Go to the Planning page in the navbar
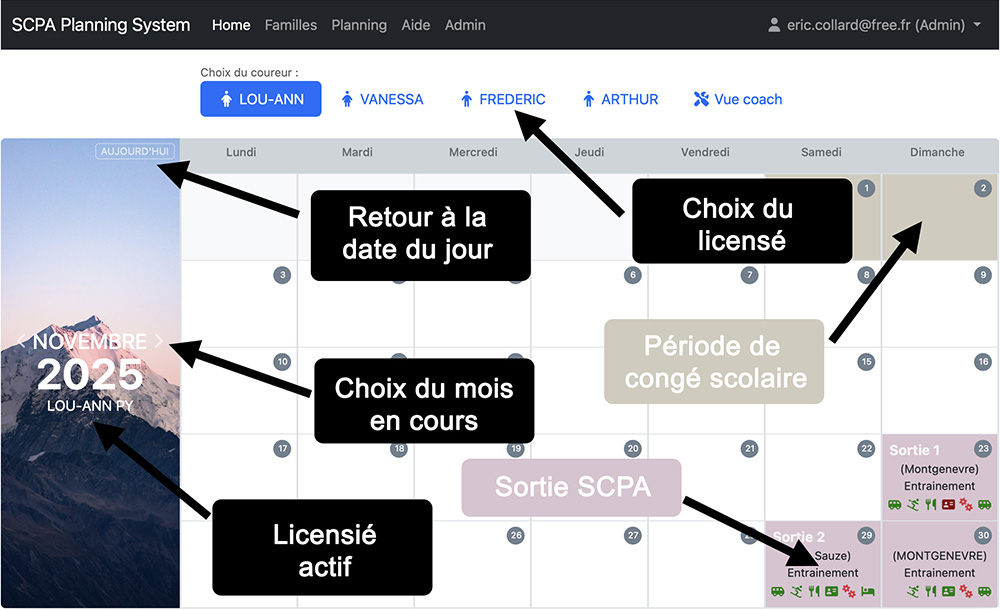The height and width of the screenshot is (609, 1000). pos(359,25)
